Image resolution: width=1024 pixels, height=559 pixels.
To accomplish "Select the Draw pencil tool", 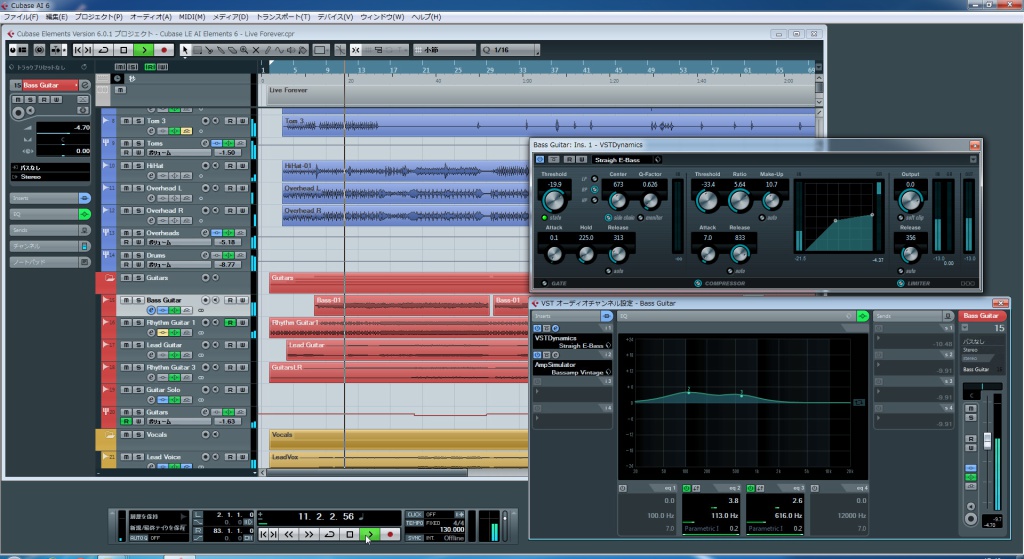I will (x=267, y=50).
